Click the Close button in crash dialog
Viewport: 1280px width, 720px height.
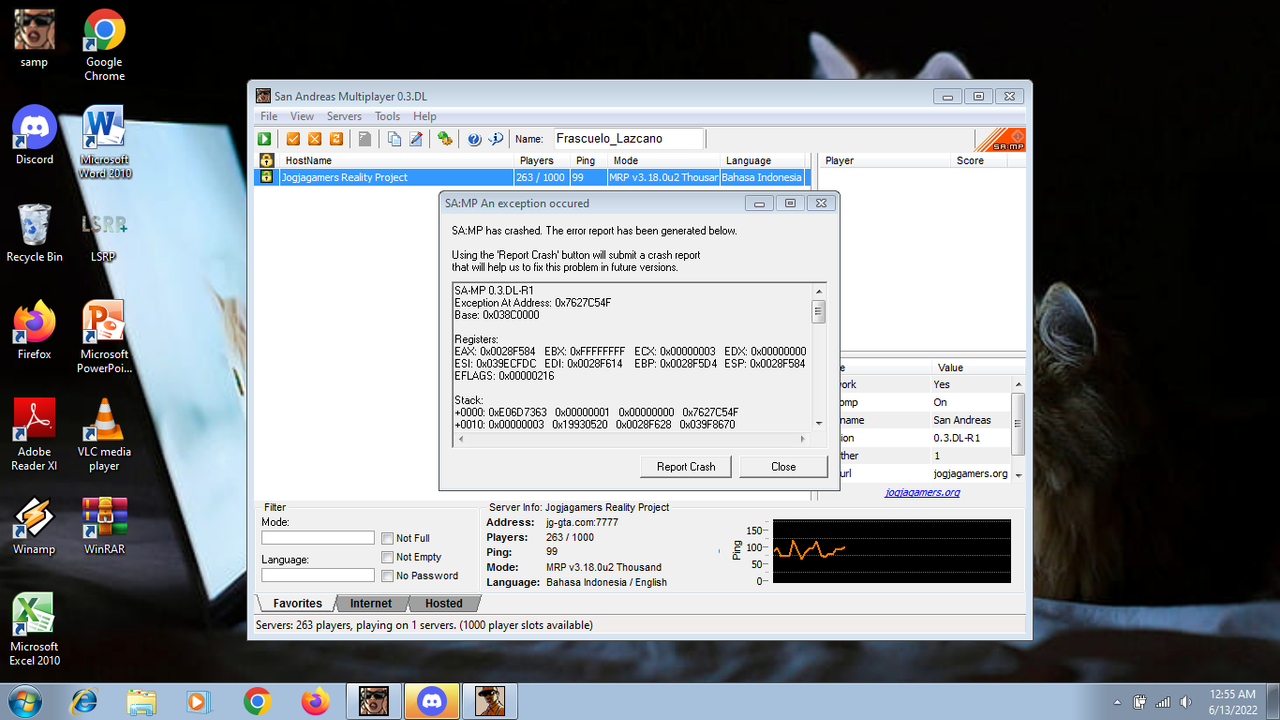pyautogui.click(x=784, y=466)
